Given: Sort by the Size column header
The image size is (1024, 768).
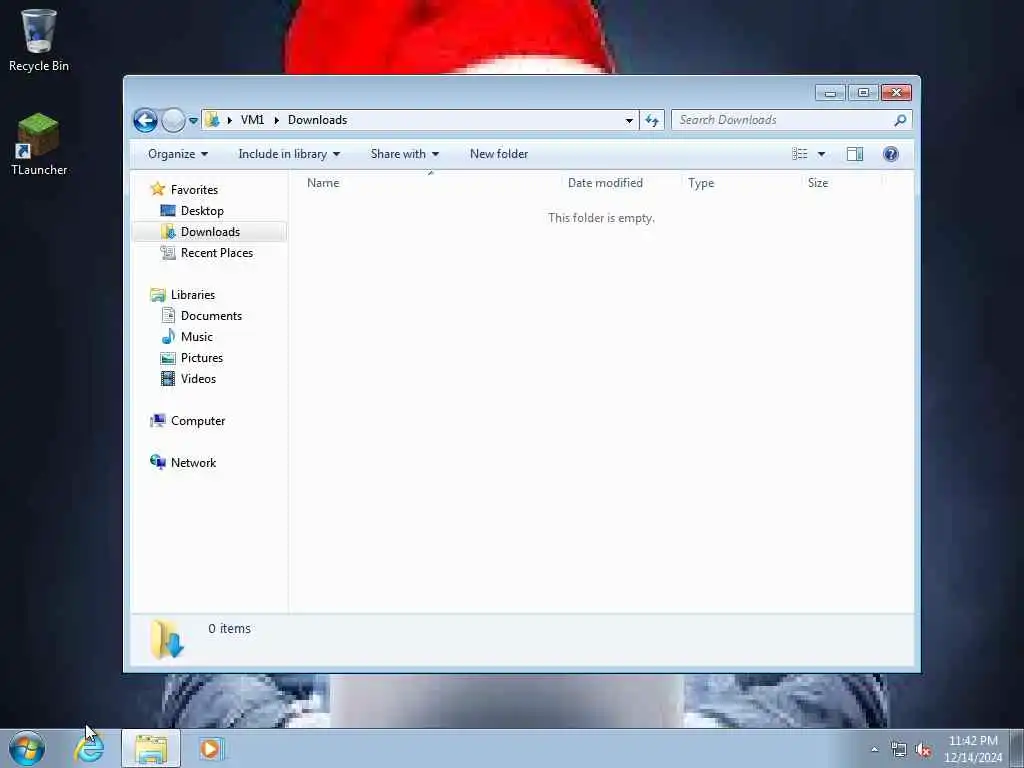Looking at the screenshot, I should [841, 183].
